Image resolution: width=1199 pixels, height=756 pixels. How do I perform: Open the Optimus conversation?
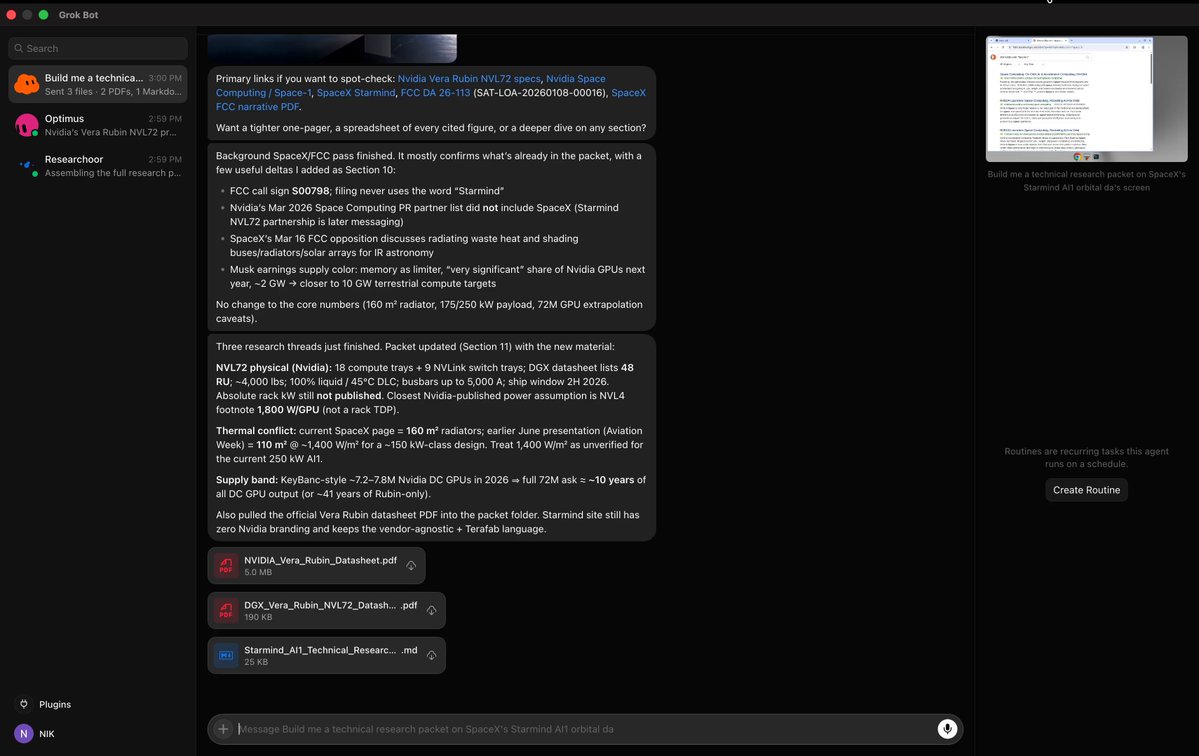point(98,125)
